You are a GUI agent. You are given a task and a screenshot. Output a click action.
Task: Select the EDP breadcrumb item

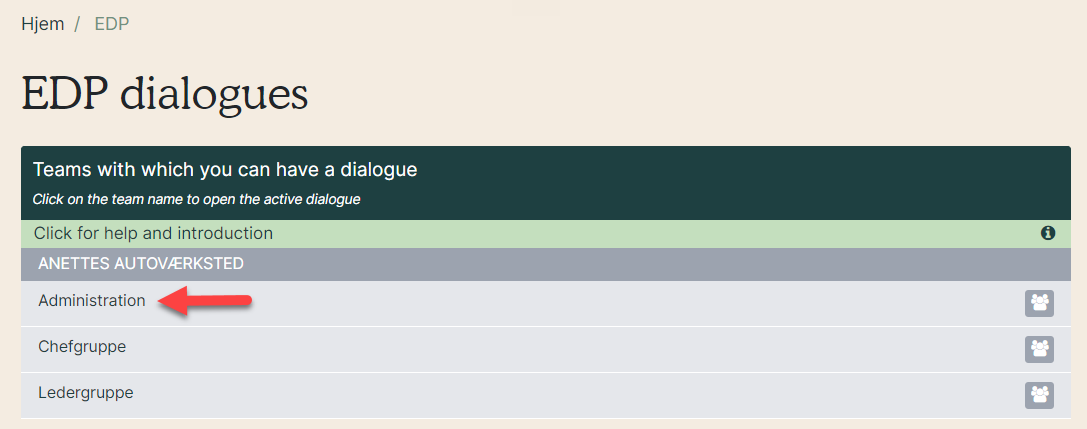(112, 24)
